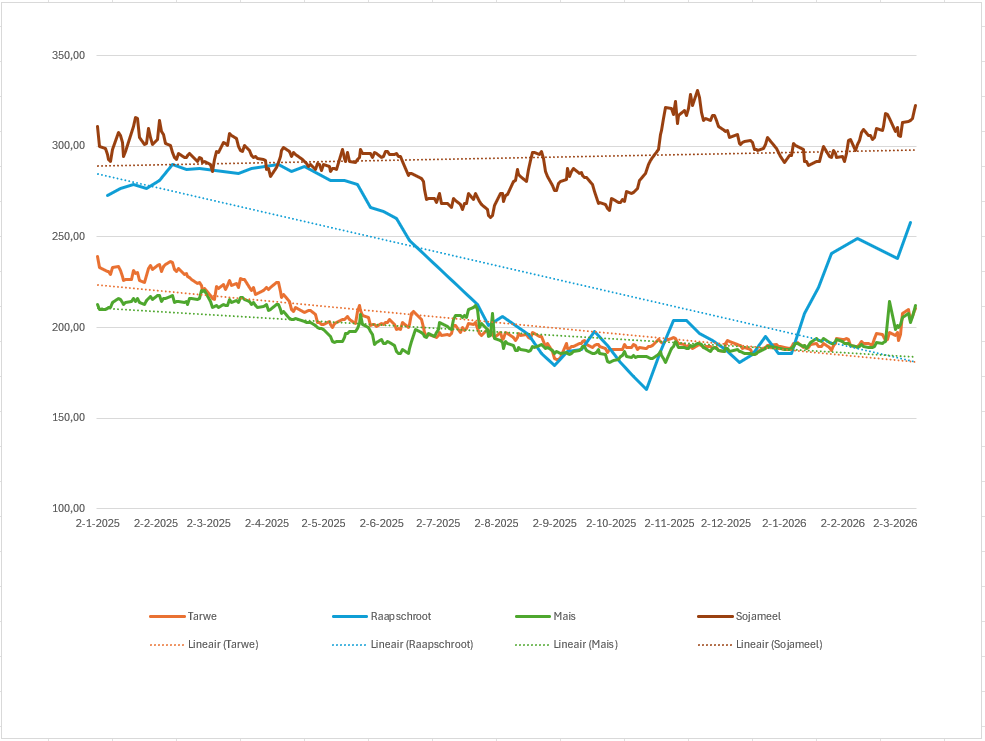Click the 100,00 value on the vertical axis

tap(68, 509)
